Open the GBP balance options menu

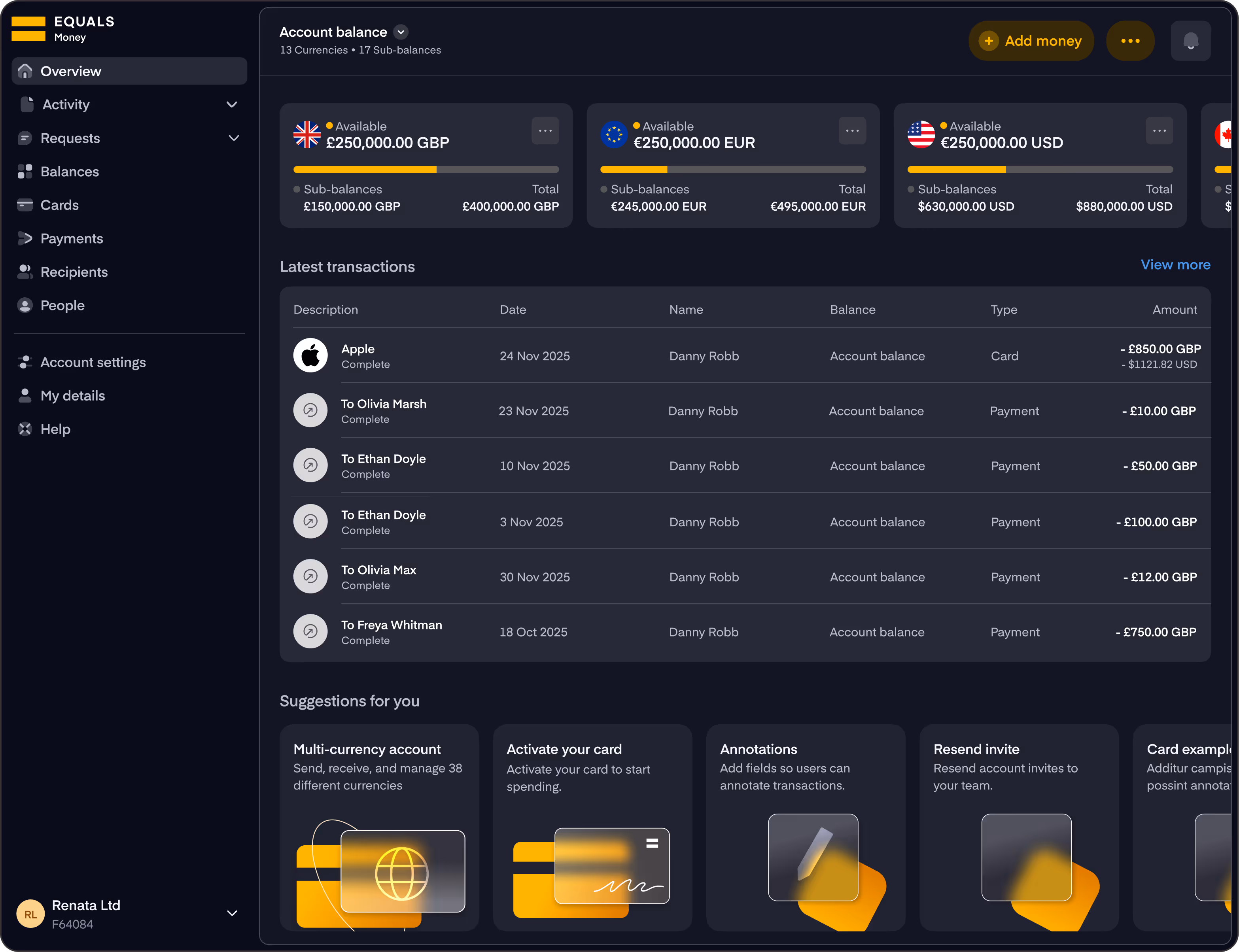(544, 130)
